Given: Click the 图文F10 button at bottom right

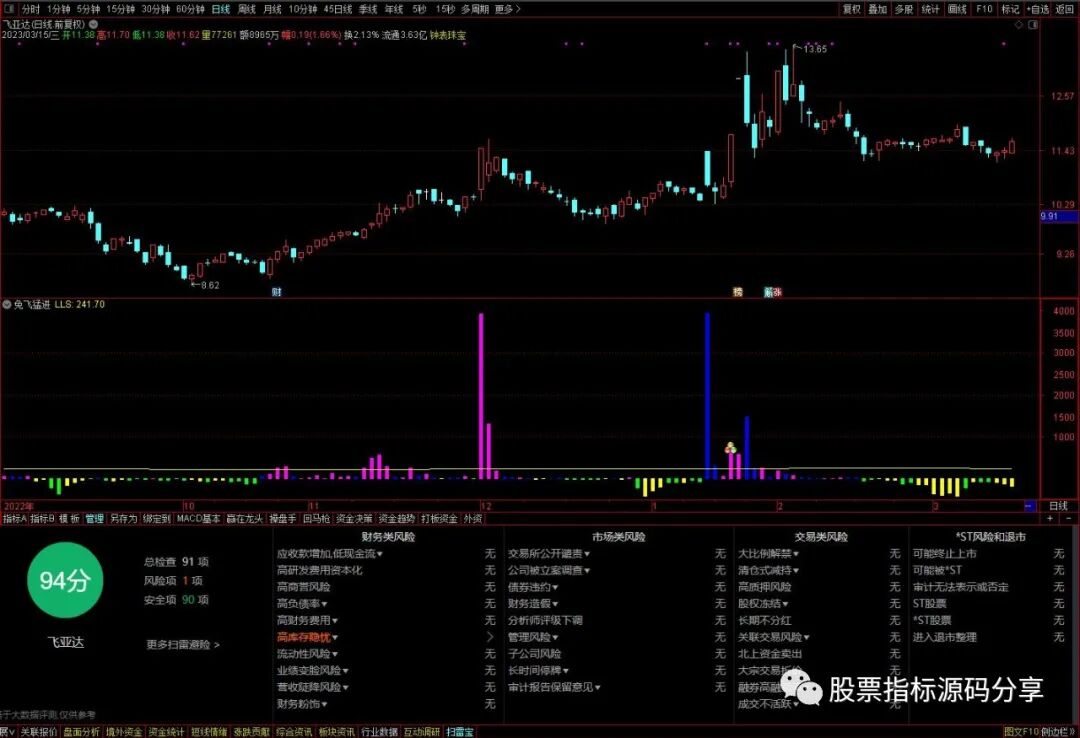Looking at the screenshot, I should coord(1021,732).
